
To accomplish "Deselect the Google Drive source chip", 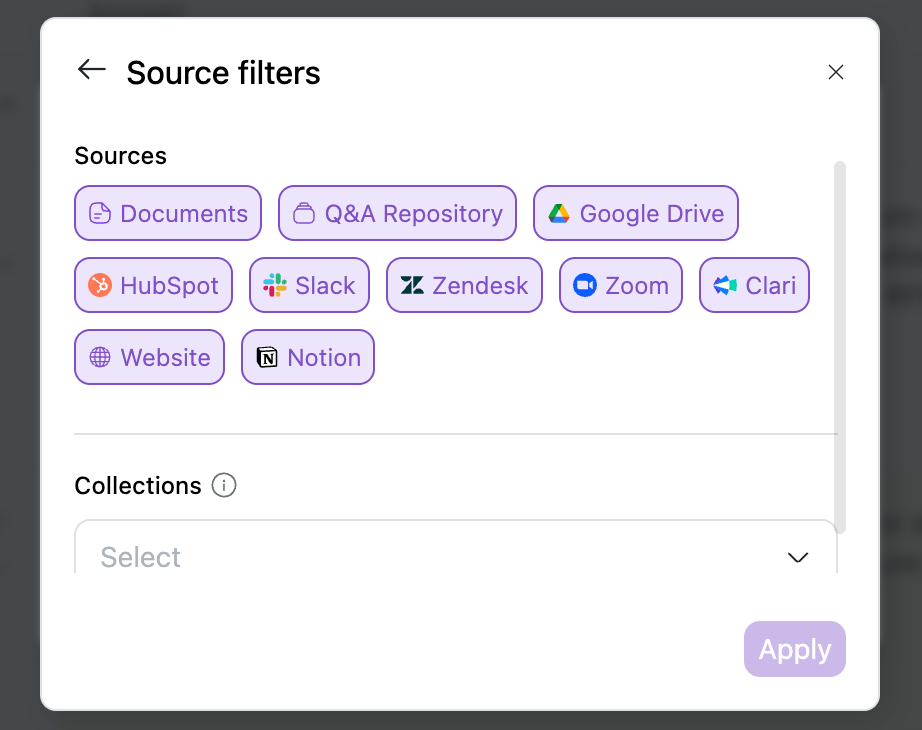I will (x=636, y=214).
